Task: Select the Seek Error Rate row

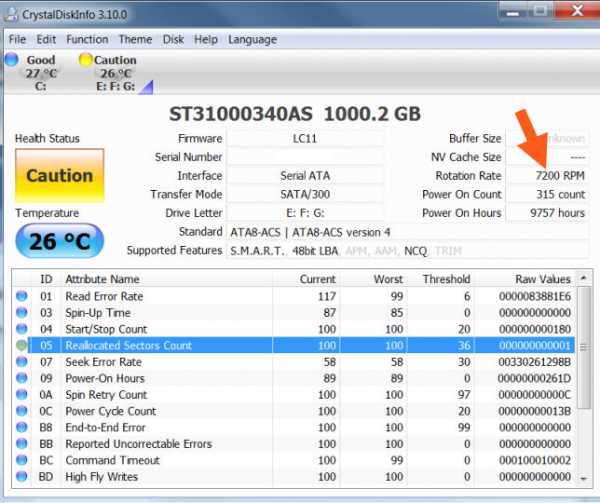Action: pyautogui.click(x=293, y=362)
